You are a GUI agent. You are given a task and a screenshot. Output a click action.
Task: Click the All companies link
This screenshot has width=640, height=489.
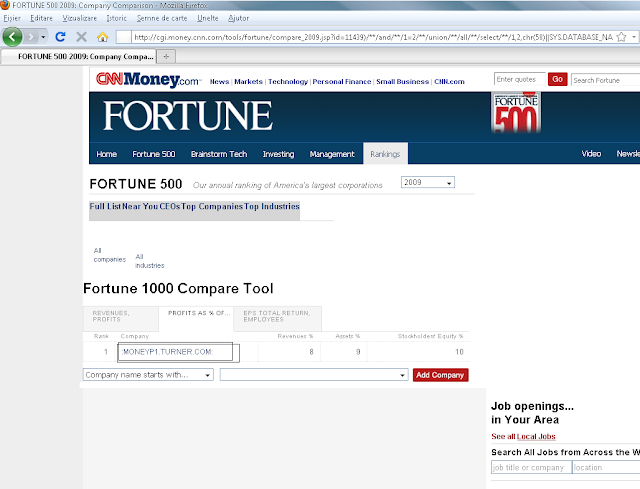[109, 255]
